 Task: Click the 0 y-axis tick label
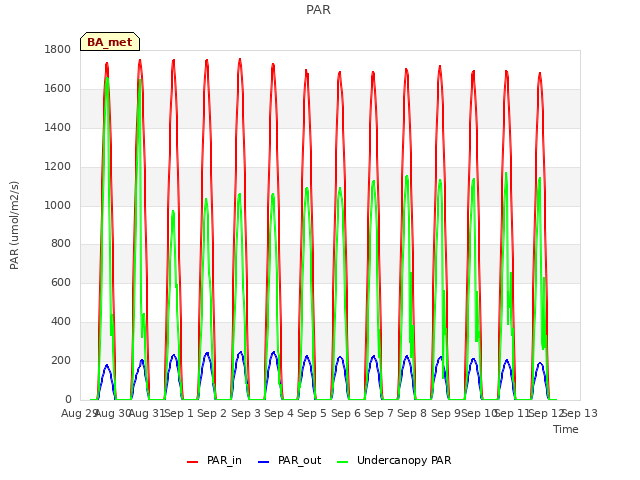click(x=68, y=399)
